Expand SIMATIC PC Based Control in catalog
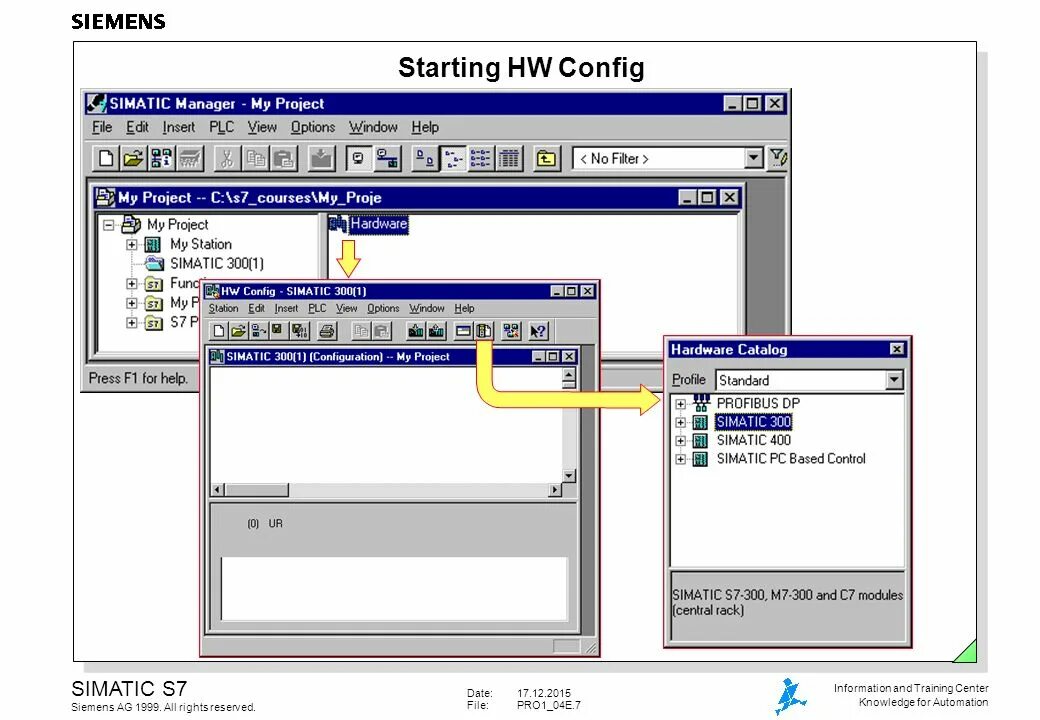 pos(680,459)
